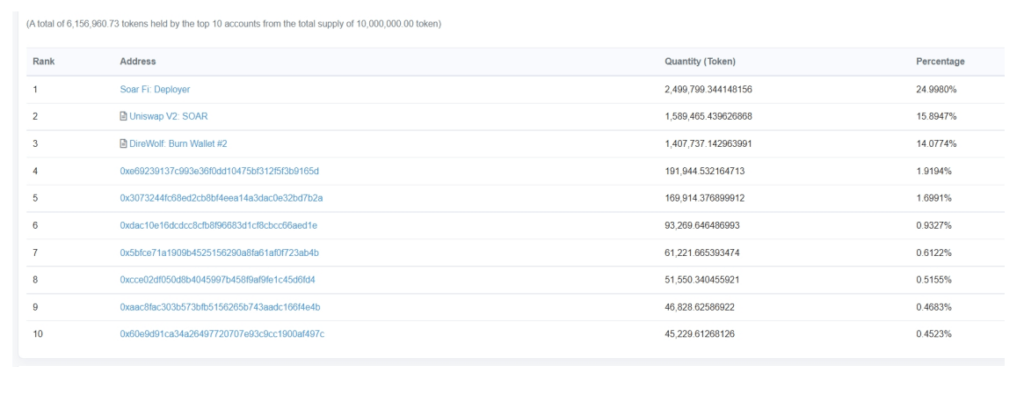1024x395 pixels.
Task: Click the Rank column header
Action: [44, 61]
